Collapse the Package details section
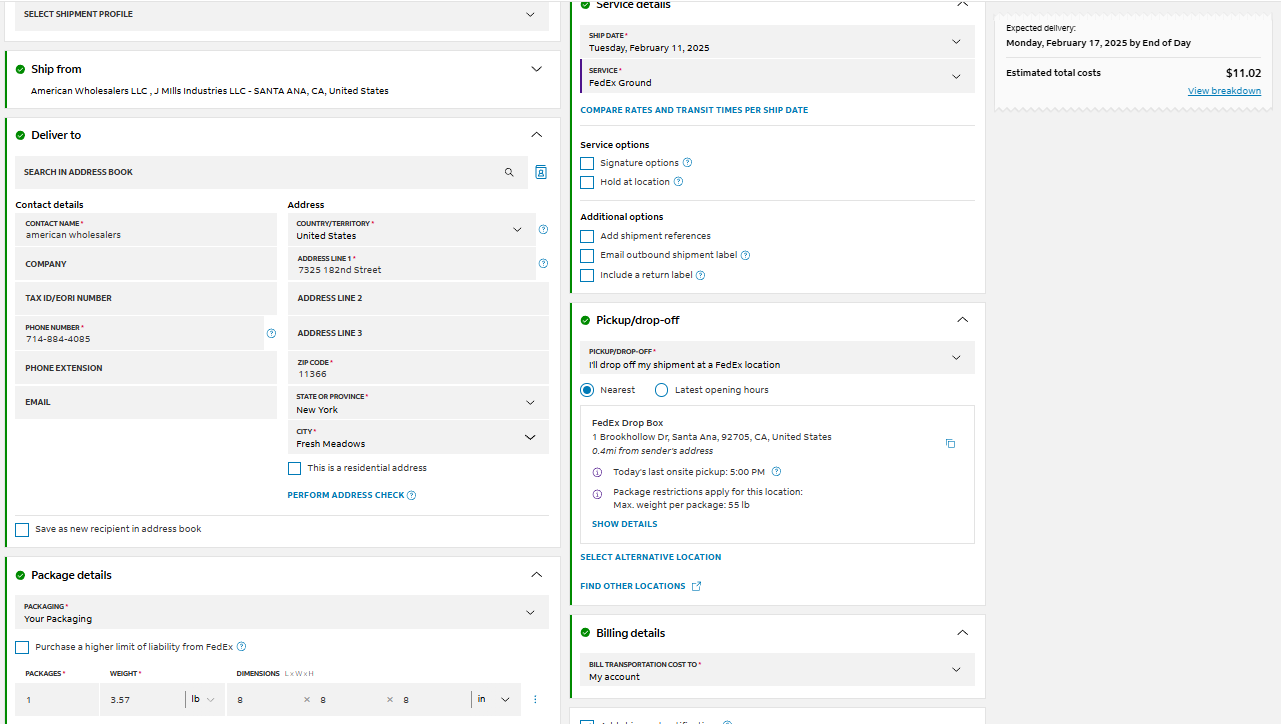Screen dimensions: 1281x724 537,575
